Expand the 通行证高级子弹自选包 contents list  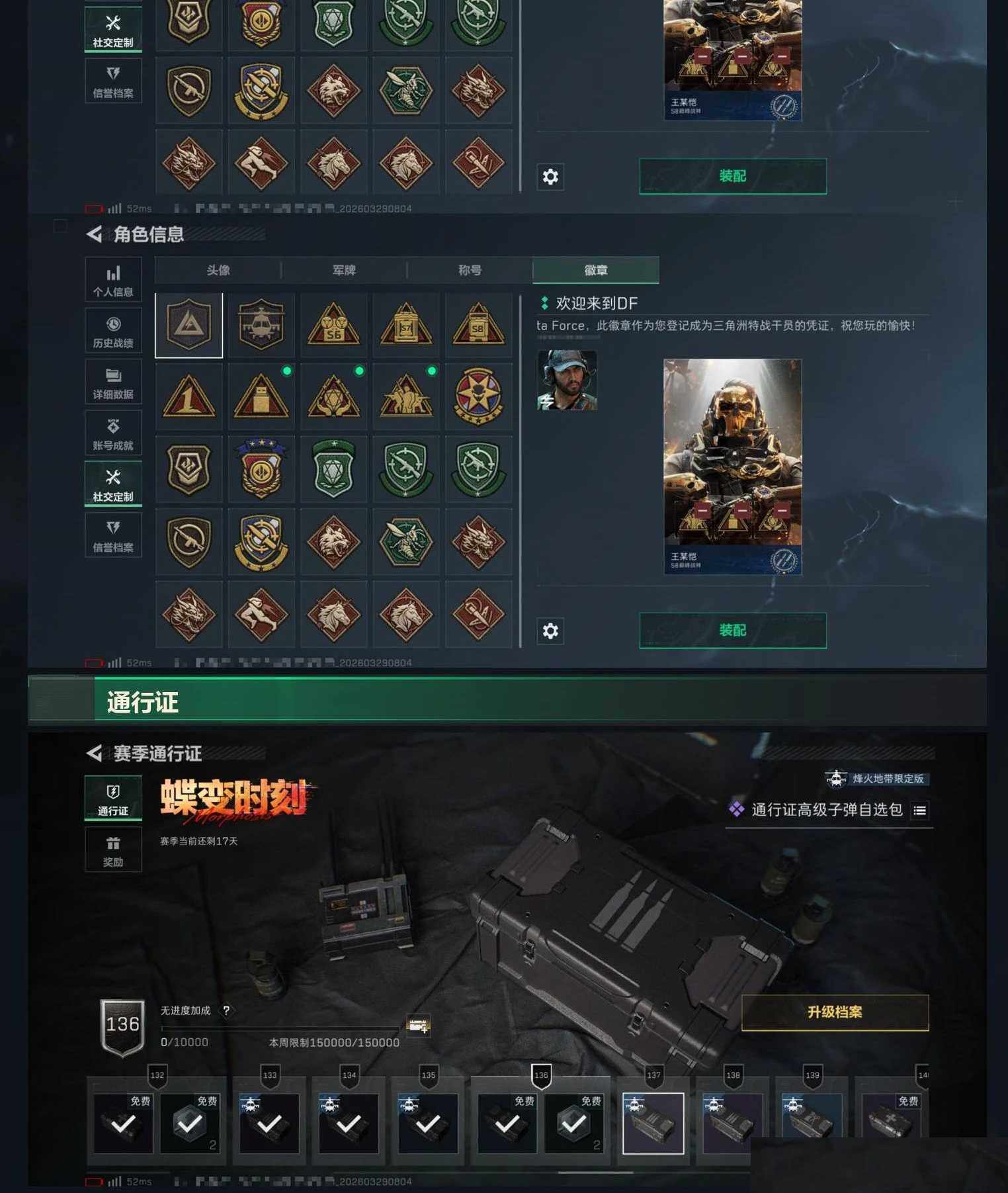pyautogui.click(x=919, y=810)
